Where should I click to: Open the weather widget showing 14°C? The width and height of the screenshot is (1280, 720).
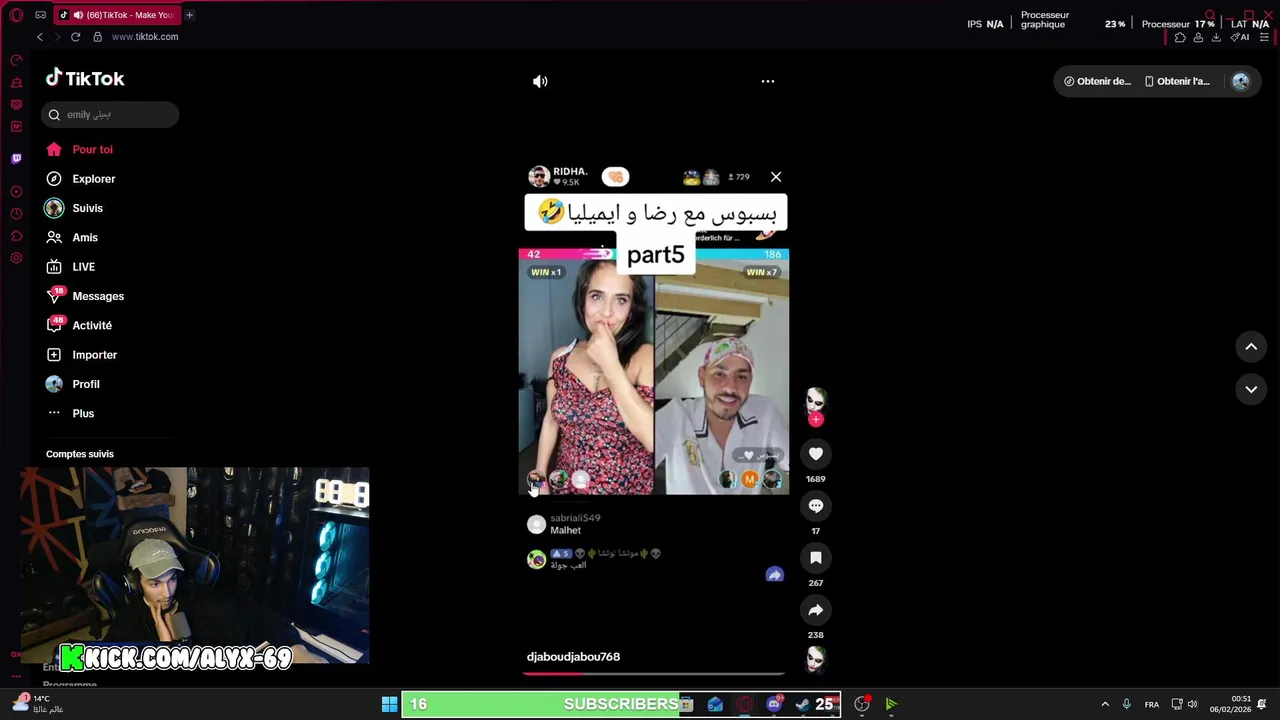(x=38, y=704)
